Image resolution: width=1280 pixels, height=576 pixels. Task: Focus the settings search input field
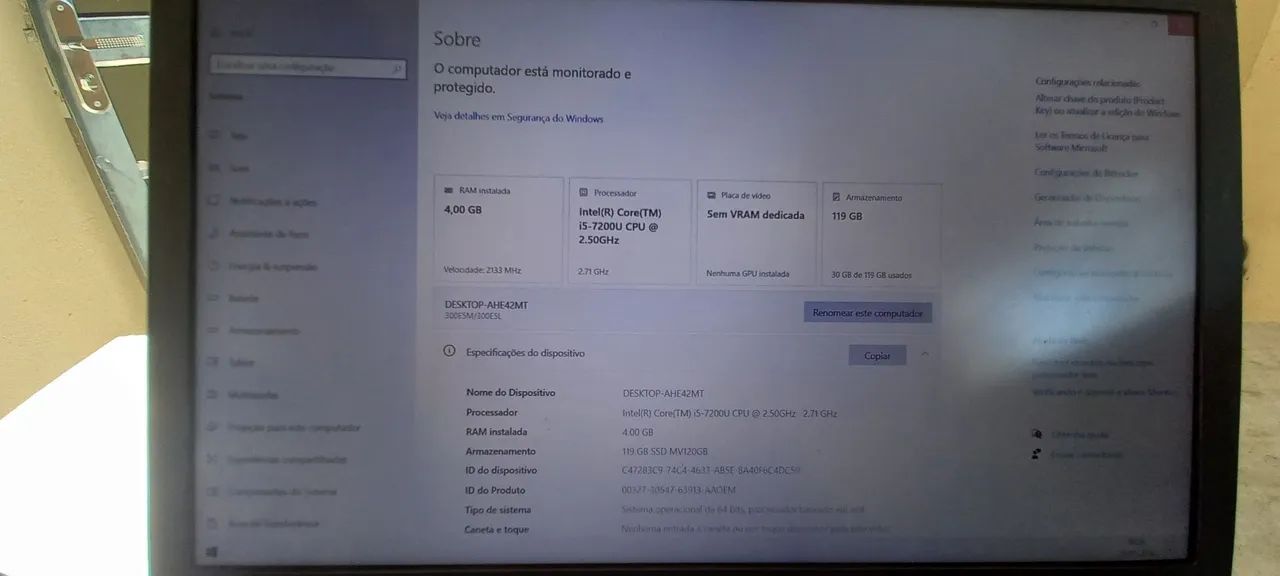tap(308, 67)
